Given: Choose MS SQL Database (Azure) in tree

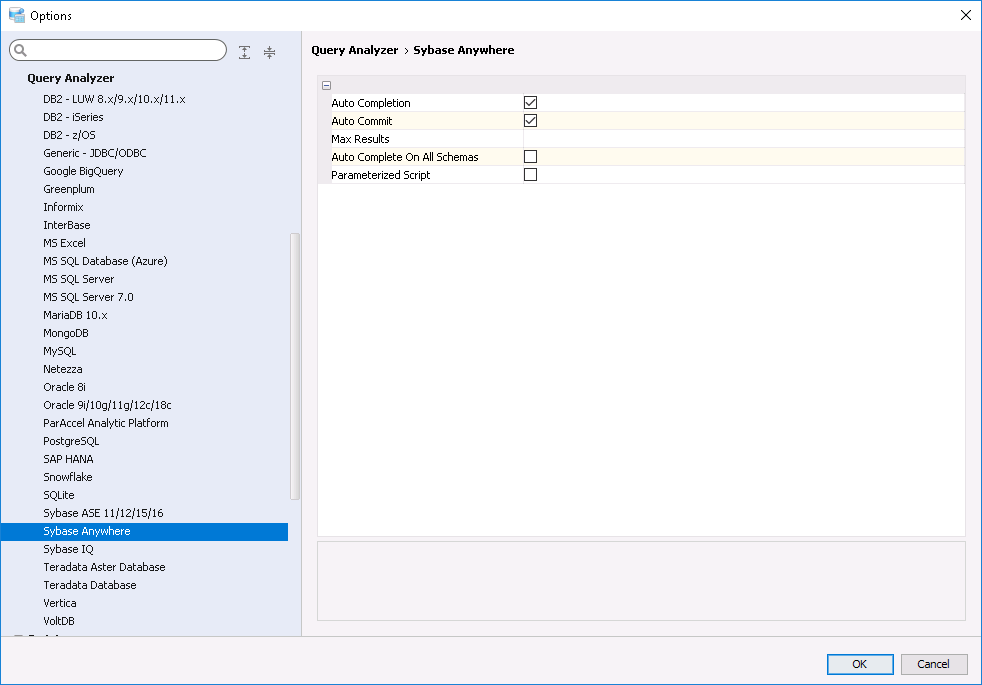Looking at the screenshot, I should 105,261.
